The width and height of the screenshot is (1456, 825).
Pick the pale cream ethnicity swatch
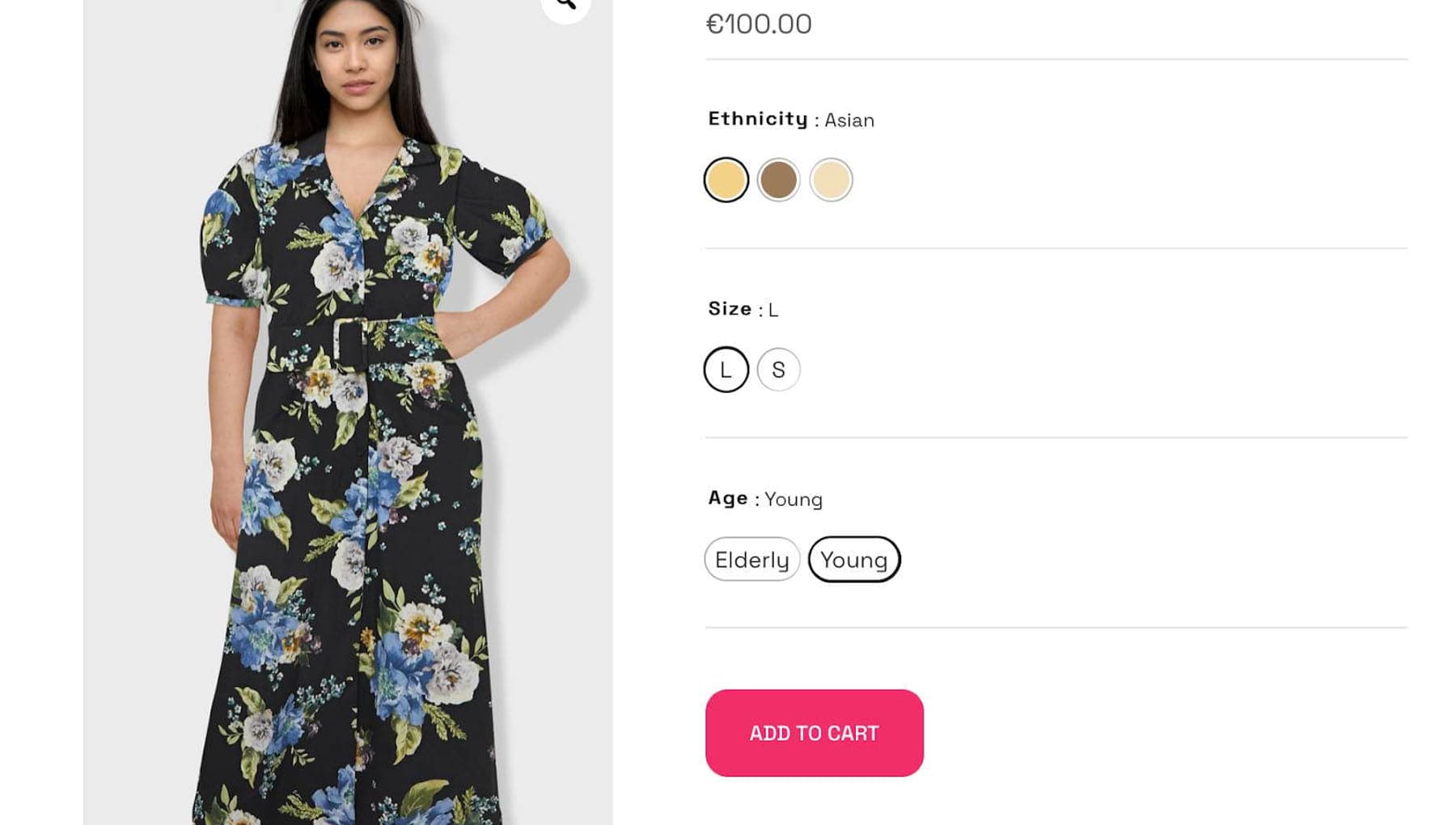(831, 180)
